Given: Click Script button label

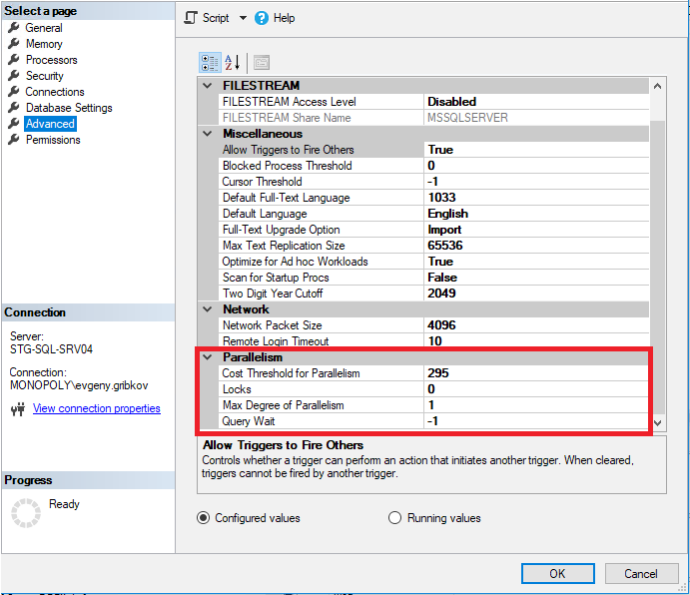Looking at the screenshot, I should pyautogui.click(x=216, y=18).
